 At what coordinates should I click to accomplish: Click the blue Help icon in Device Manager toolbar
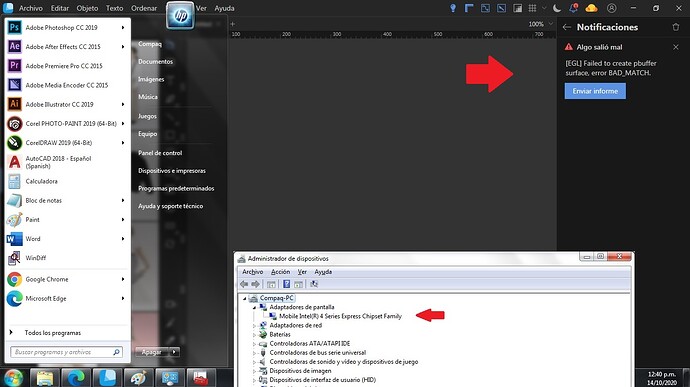286,284
